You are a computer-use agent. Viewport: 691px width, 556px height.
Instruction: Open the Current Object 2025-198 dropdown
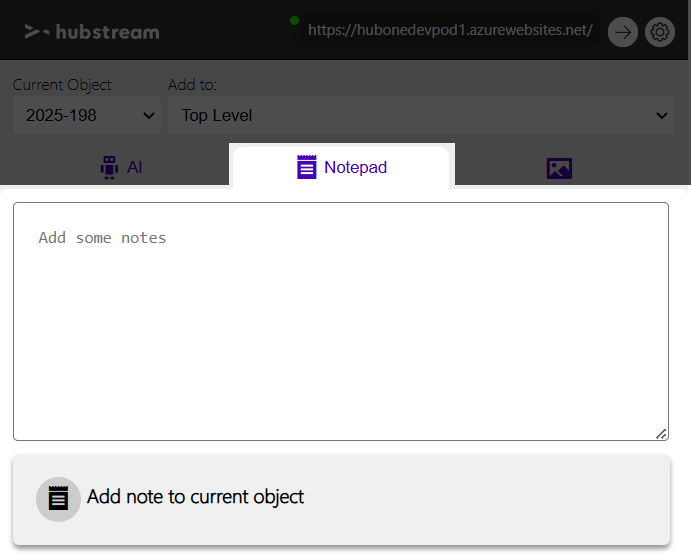tap(86, 115)
